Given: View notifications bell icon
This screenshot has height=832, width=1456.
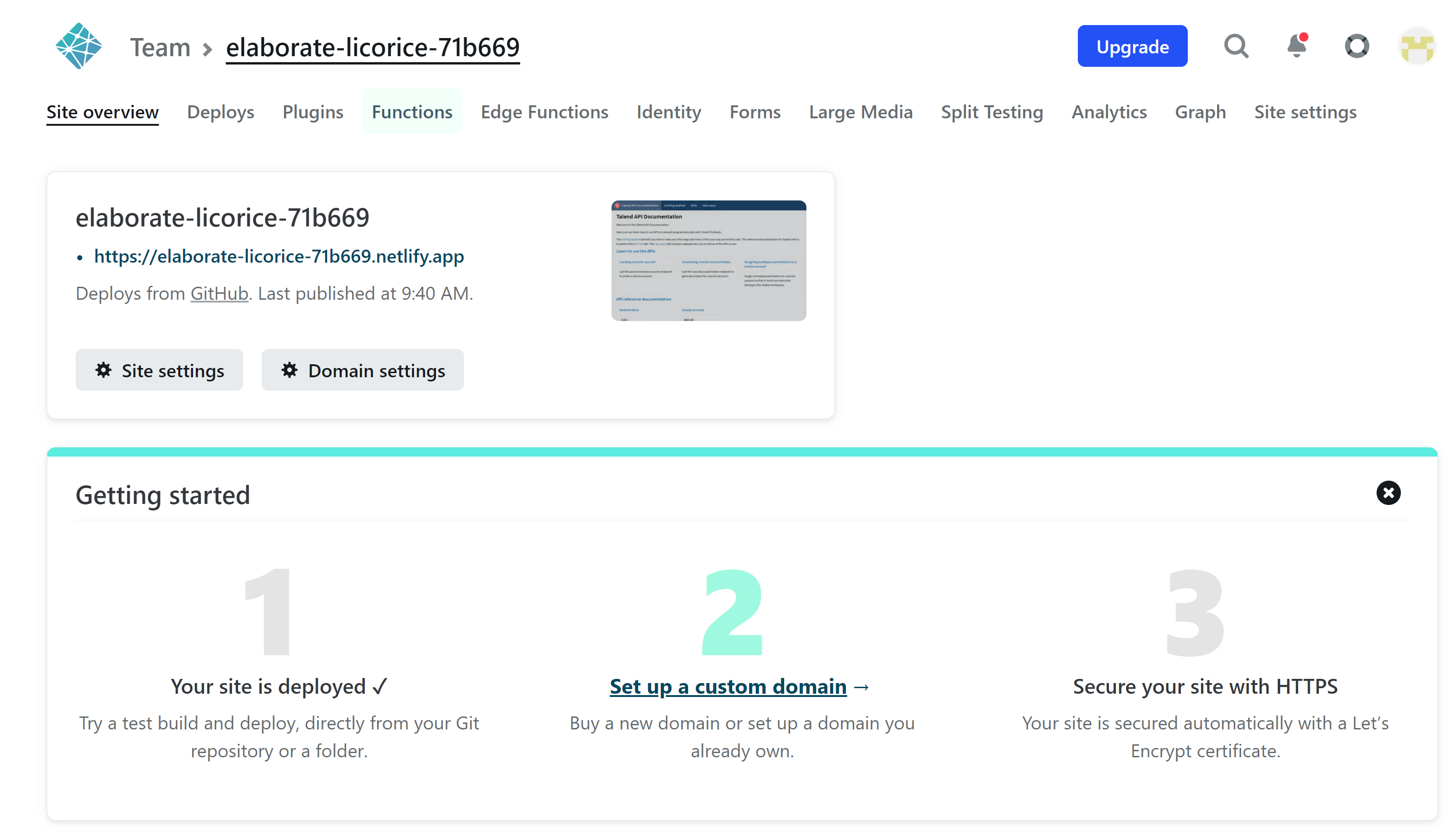Looking at the screenshot, I should click(x=1297, y=46).
